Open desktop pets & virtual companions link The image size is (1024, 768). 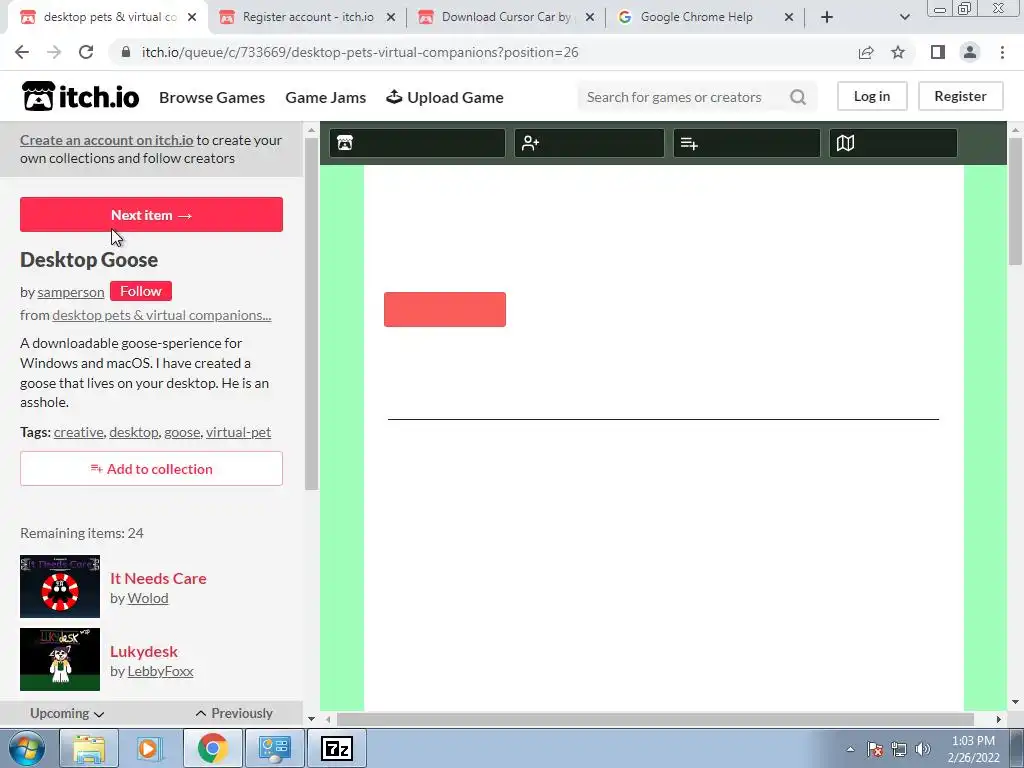coord(162,315)
